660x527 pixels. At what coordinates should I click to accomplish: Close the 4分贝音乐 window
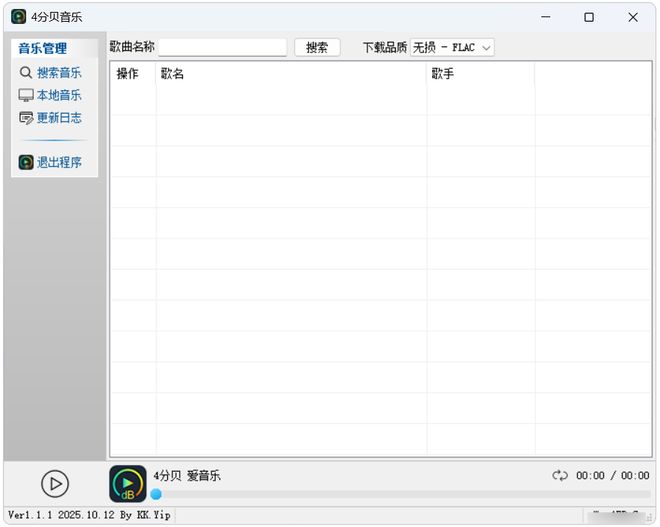[633, 17]
